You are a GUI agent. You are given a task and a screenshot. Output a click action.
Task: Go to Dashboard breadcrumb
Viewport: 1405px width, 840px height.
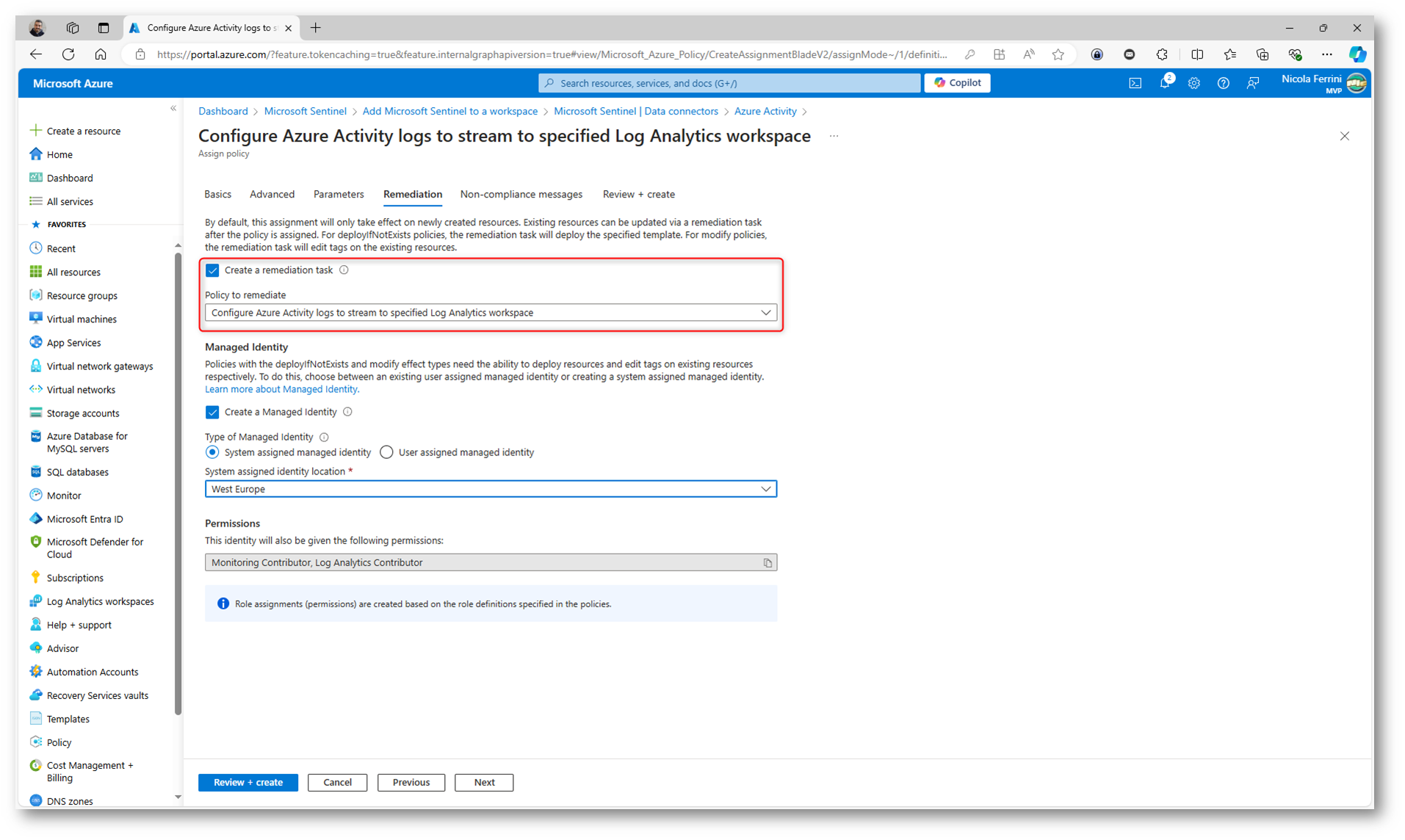[x=223, y=111]
